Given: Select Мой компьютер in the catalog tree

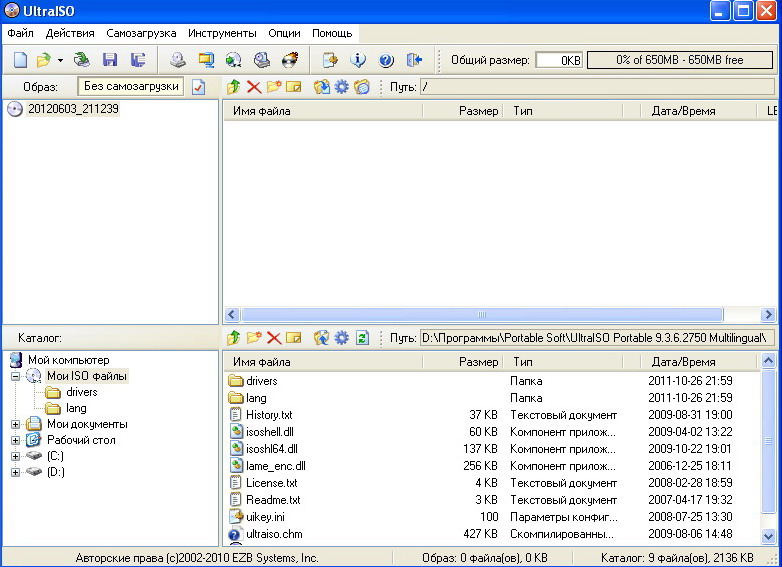Looking at the screenshot, I should pyautogui.click(x=68, y=360).
